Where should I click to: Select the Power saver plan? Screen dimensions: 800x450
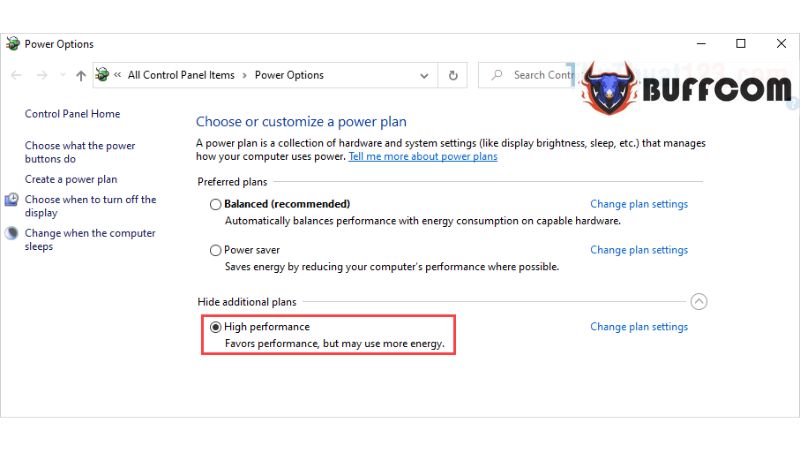215,250
